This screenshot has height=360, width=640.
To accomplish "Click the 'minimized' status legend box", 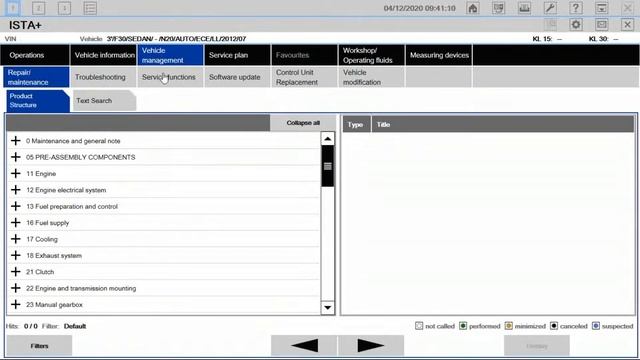I will click(509, 326).
